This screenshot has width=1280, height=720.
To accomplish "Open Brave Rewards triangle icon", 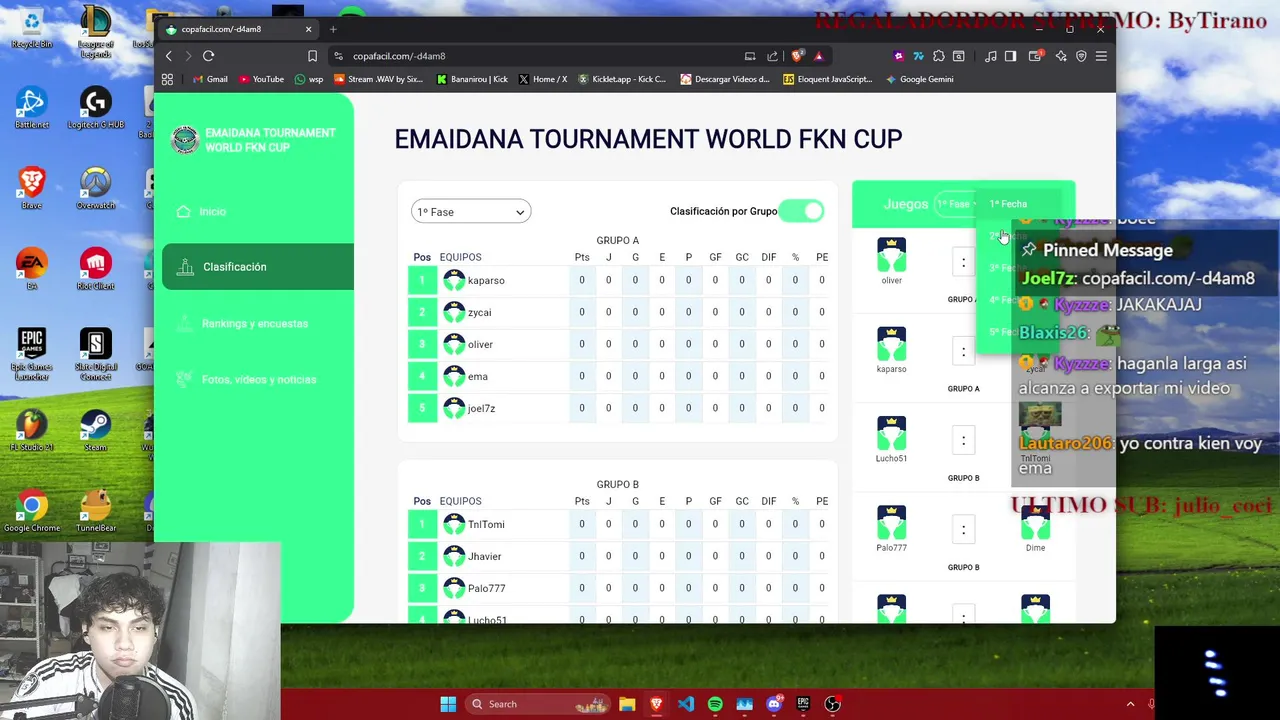I will point(818,56).
